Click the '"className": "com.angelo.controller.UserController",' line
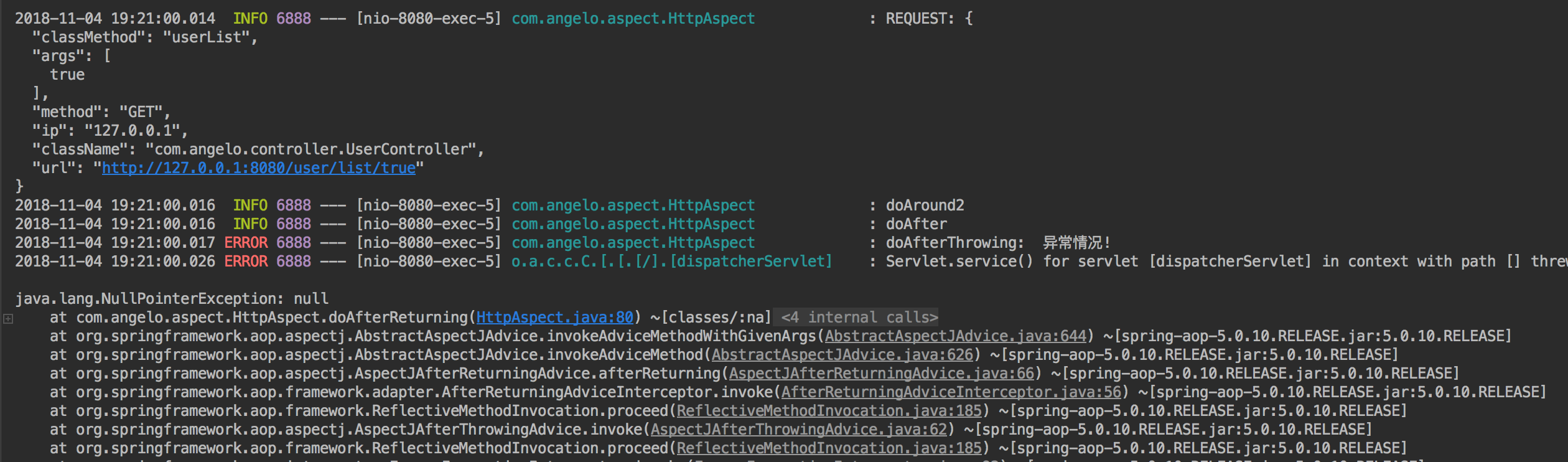 click(x=258, y=149)
